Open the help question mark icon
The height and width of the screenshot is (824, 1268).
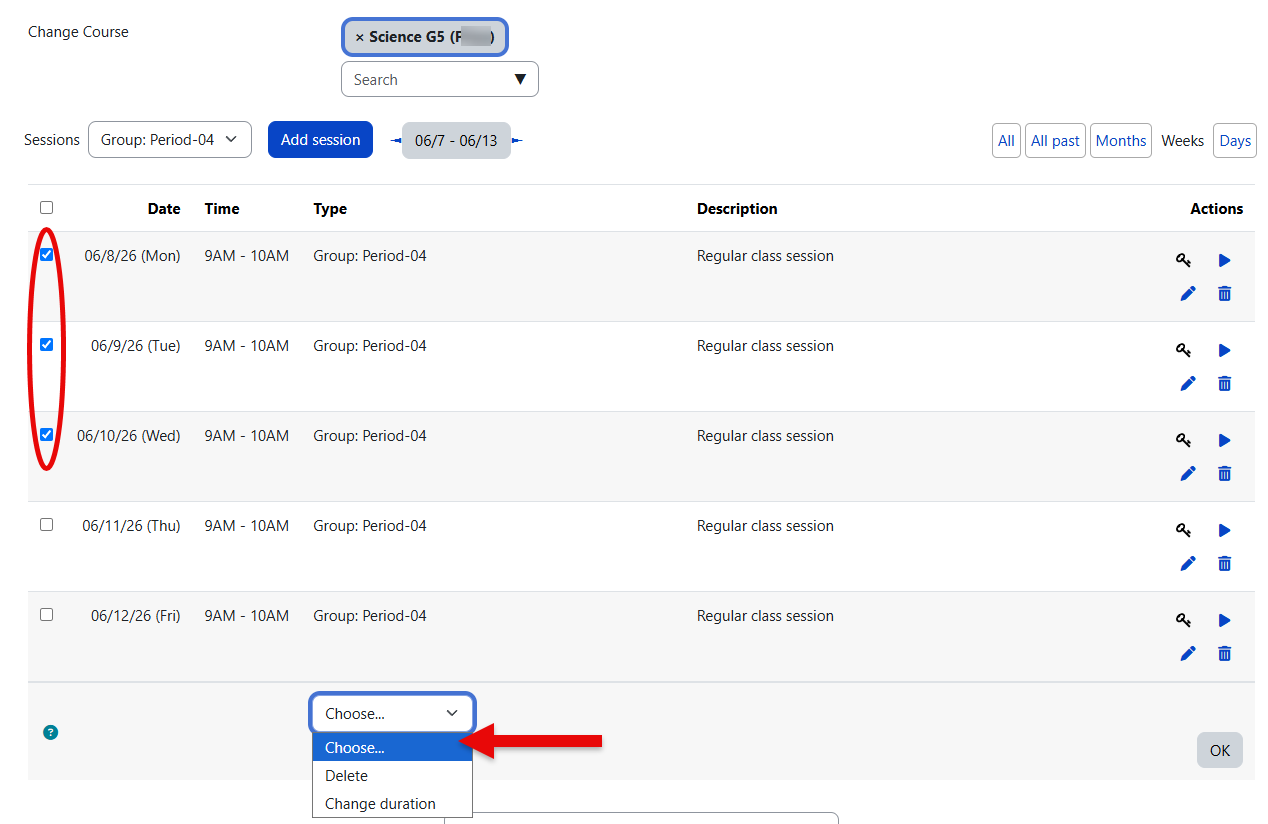(51, 732)
